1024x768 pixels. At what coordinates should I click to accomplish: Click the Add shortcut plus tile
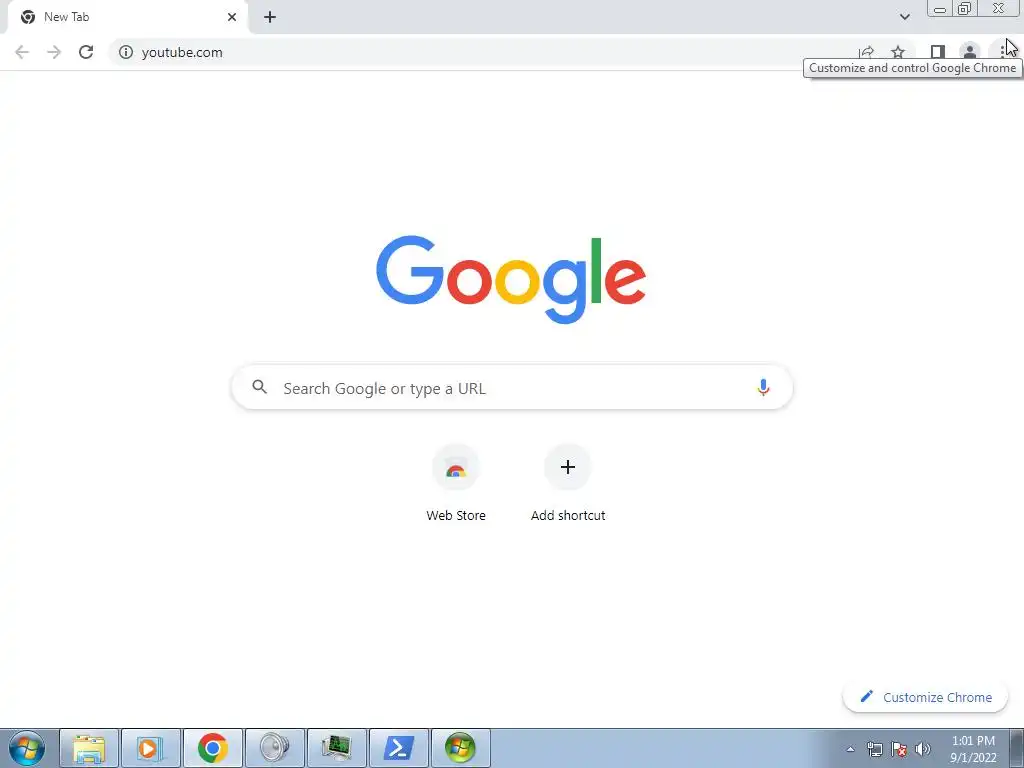568,483
